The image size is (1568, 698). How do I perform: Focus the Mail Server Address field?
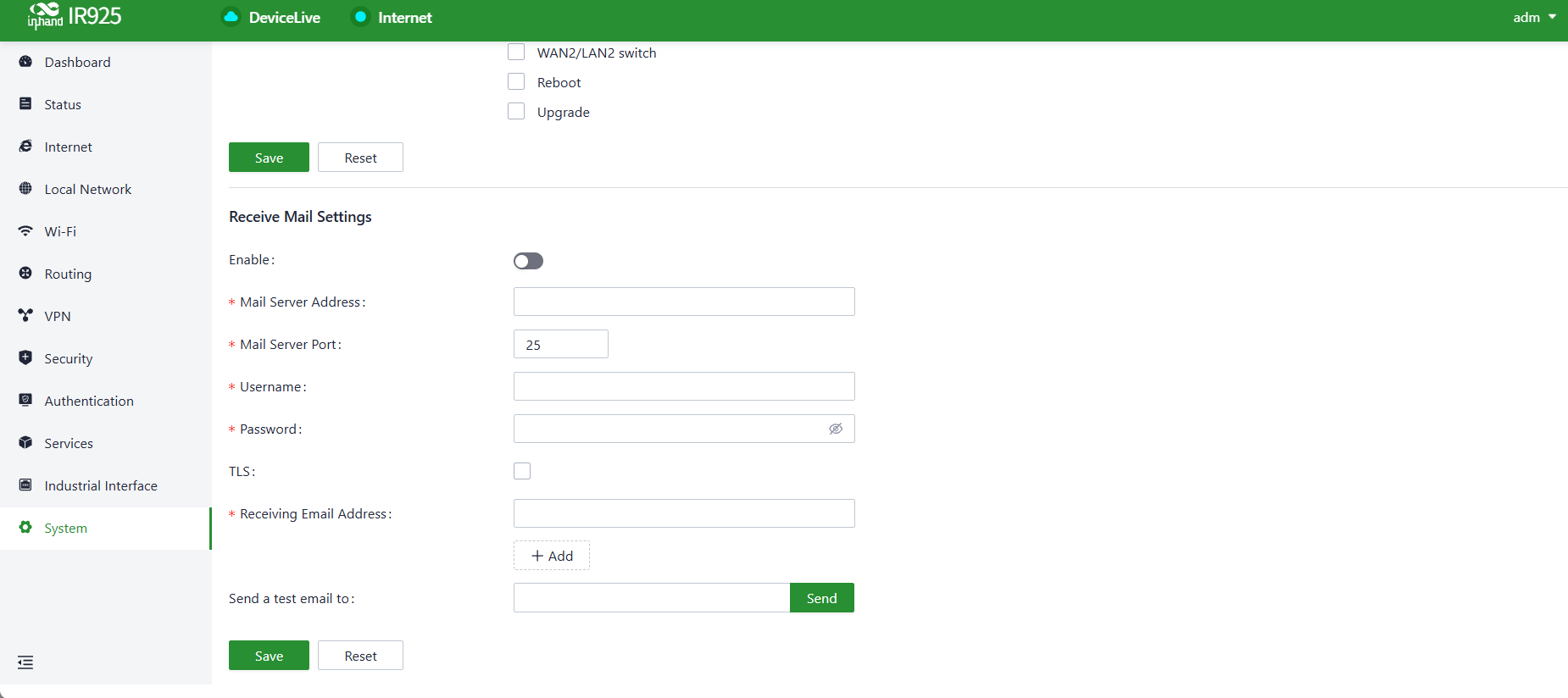684,302
